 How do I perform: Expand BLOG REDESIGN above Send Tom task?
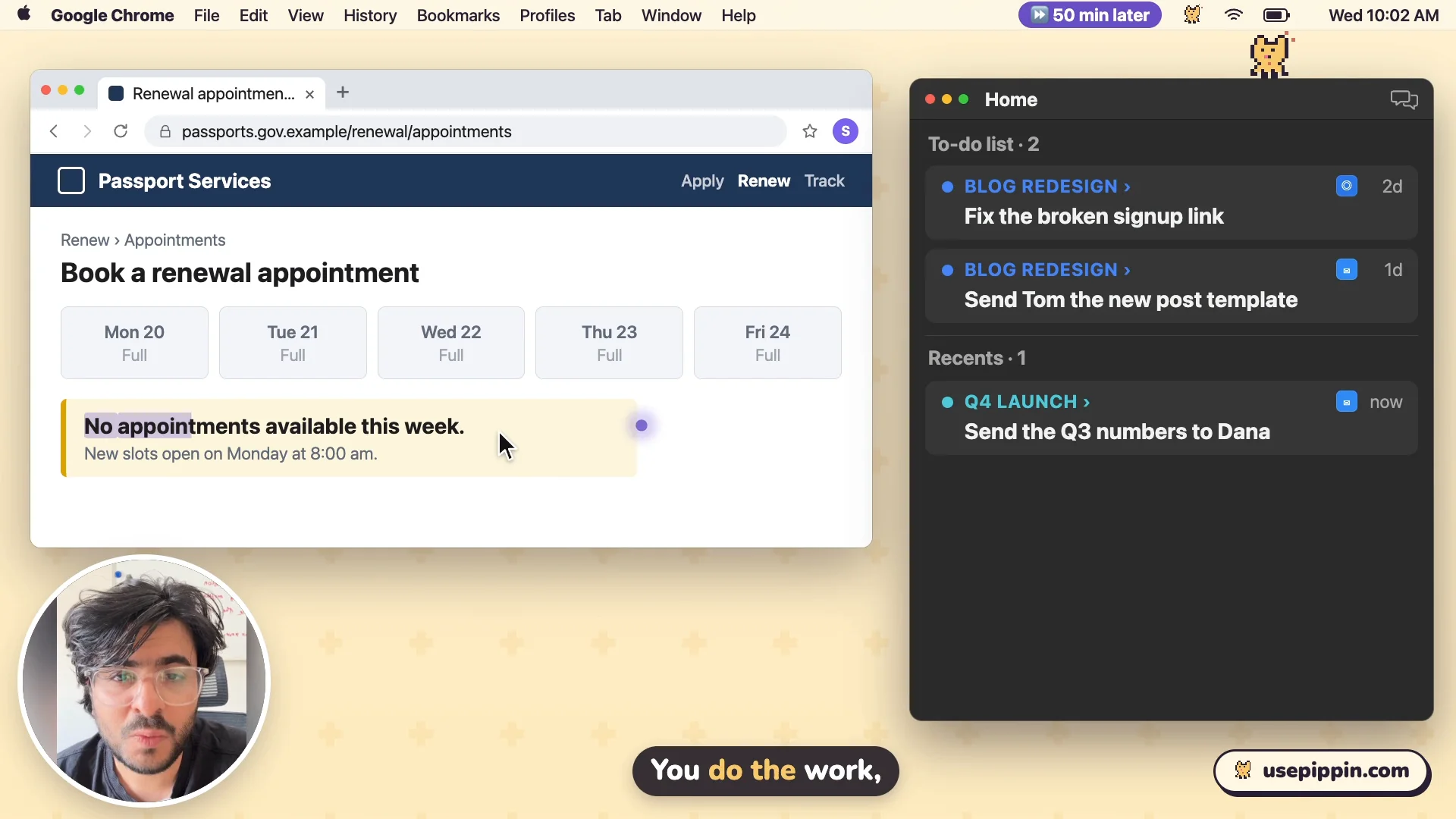[x=1047, y=270]
